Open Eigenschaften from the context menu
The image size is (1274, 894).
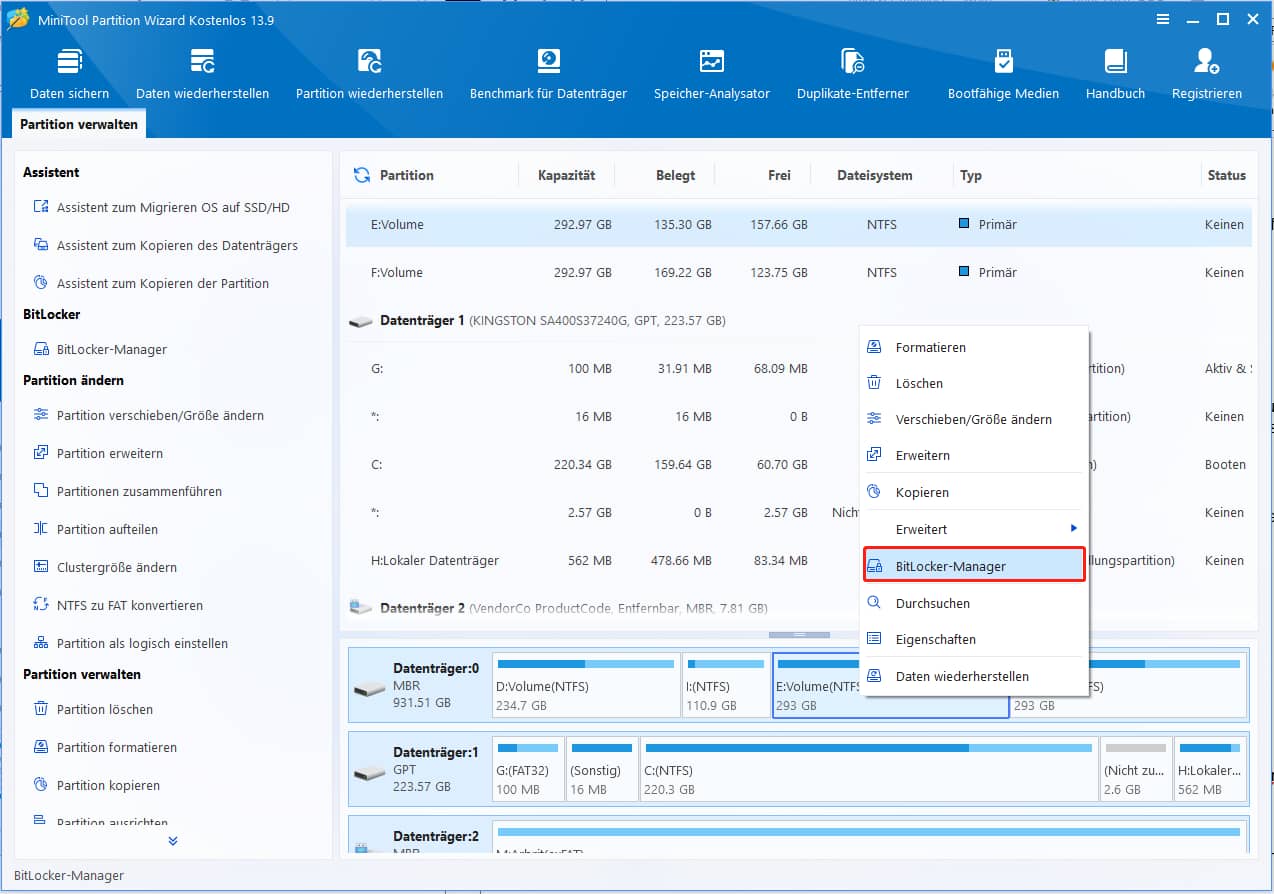(974, 639)
